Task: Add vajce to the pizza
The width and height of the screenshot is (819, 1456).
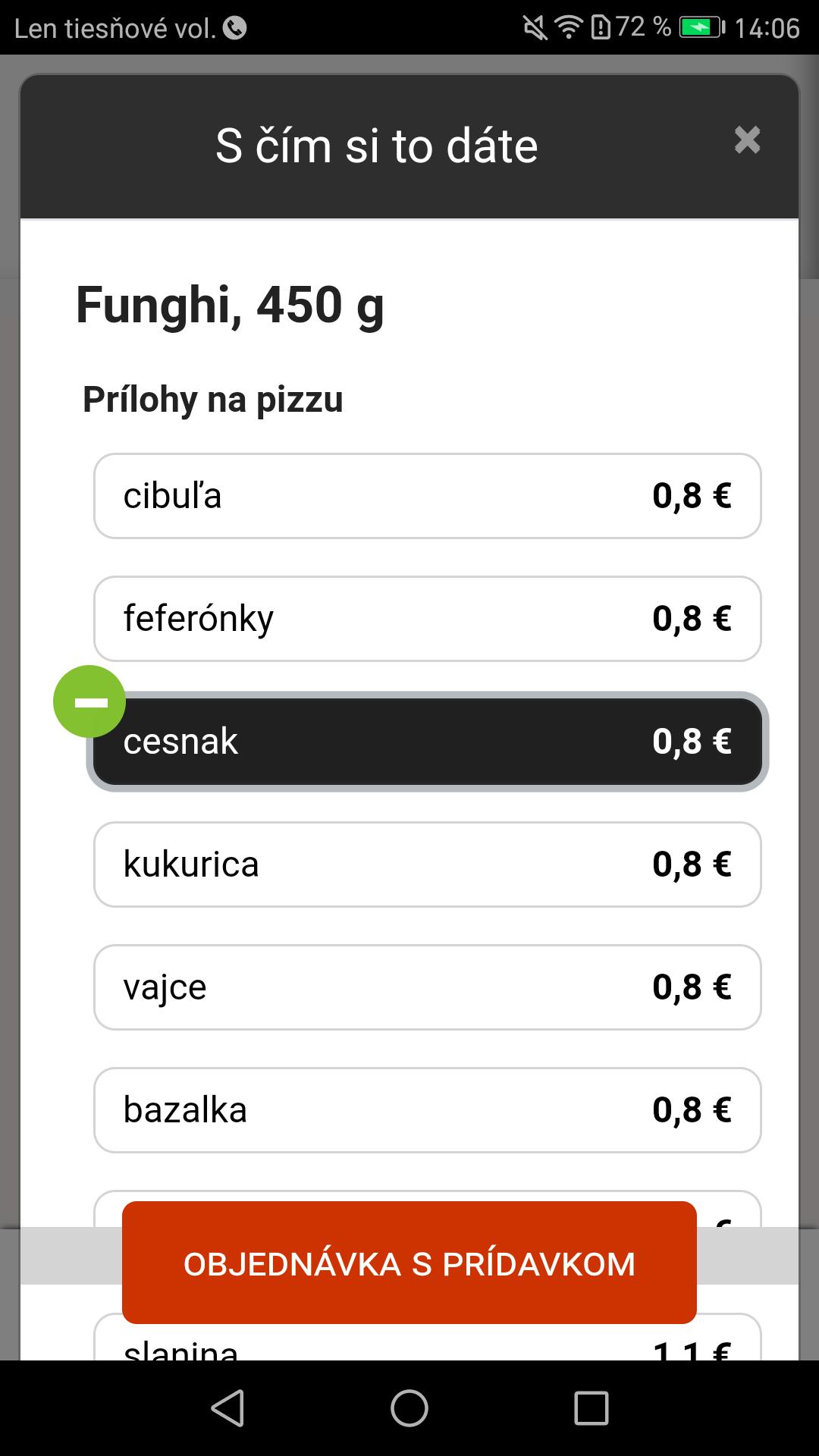Action: click(428, 987)
